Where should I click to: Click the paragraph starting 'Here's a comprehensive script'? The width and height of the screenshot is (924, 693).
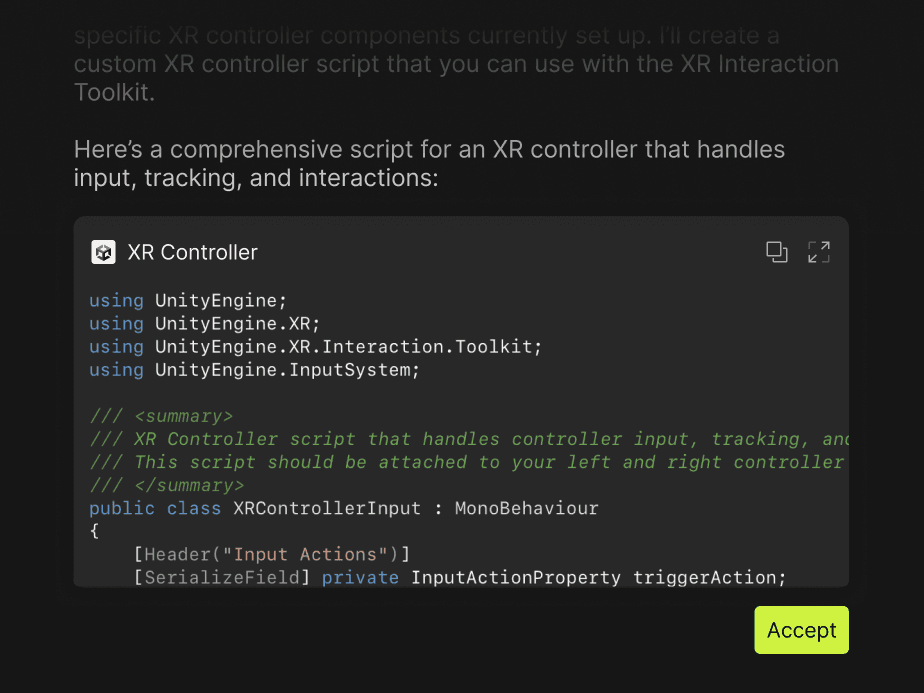coord(429,164)
